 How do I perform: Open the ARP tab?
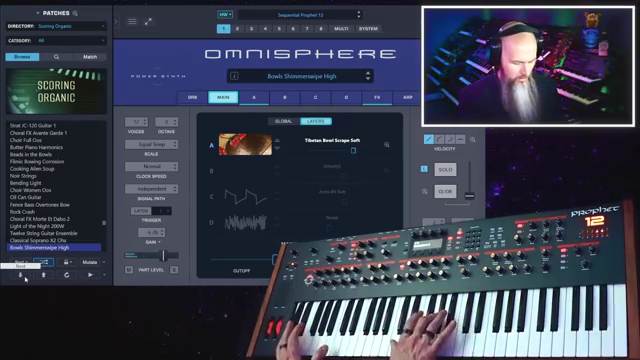[x=407, y=98]
